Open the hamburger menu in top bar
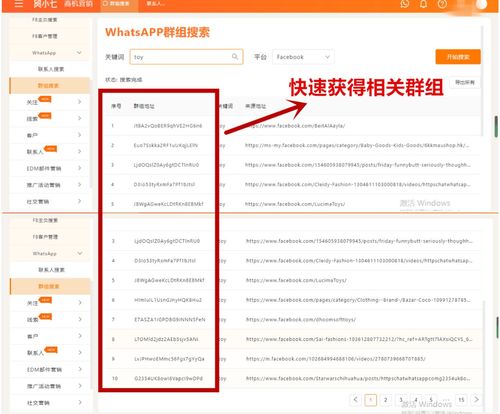This screenshot has height=414, width=500. pyautogui.click(x=19, y=4)
